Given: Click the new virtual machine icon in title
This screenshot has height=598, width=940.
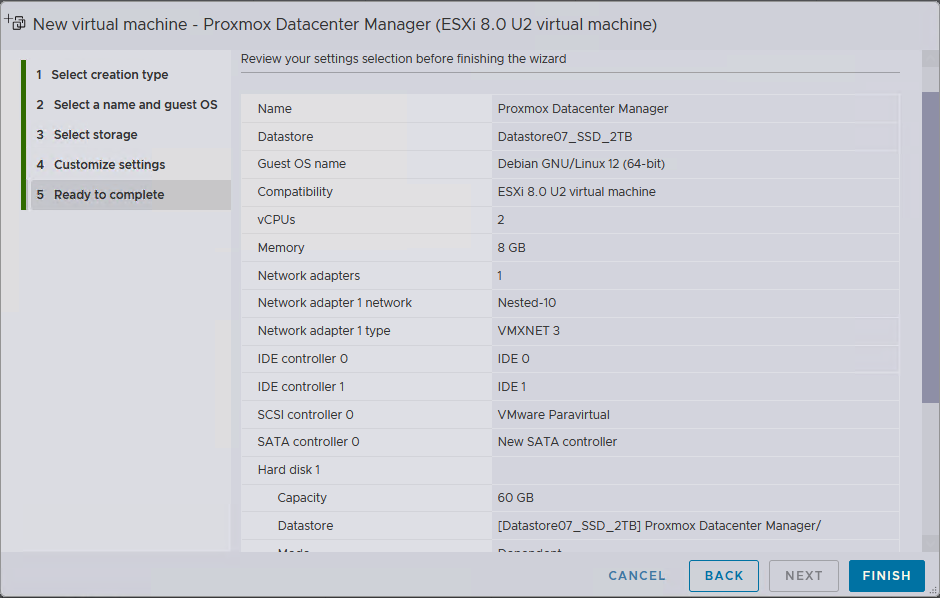Looking at the screenshot, I should (15, 22).
